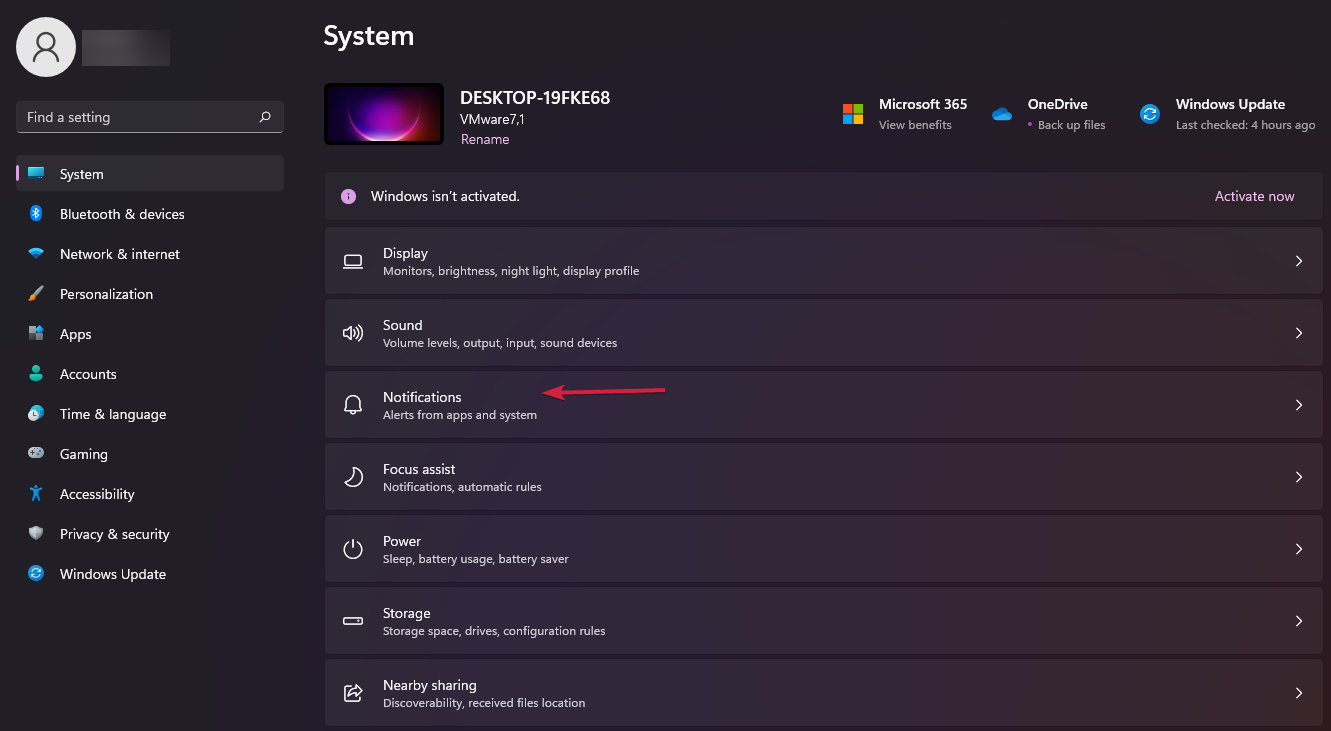Click the OneDrive cloud icon

(x=1002, y=114)
